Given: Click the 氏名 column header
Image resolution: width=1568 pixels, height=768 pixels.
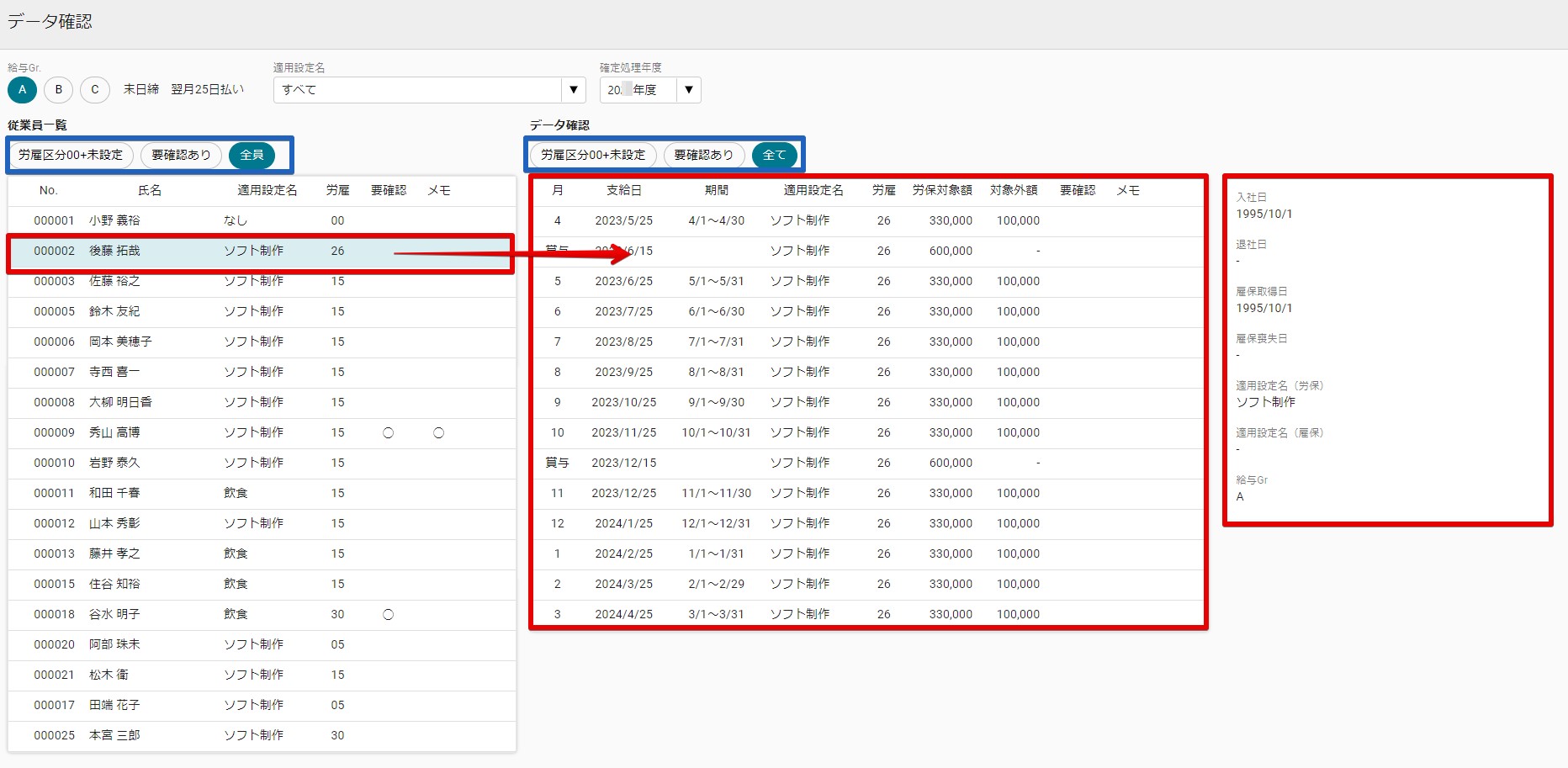Looking at the screenshot, I should (x=150, y=191).
